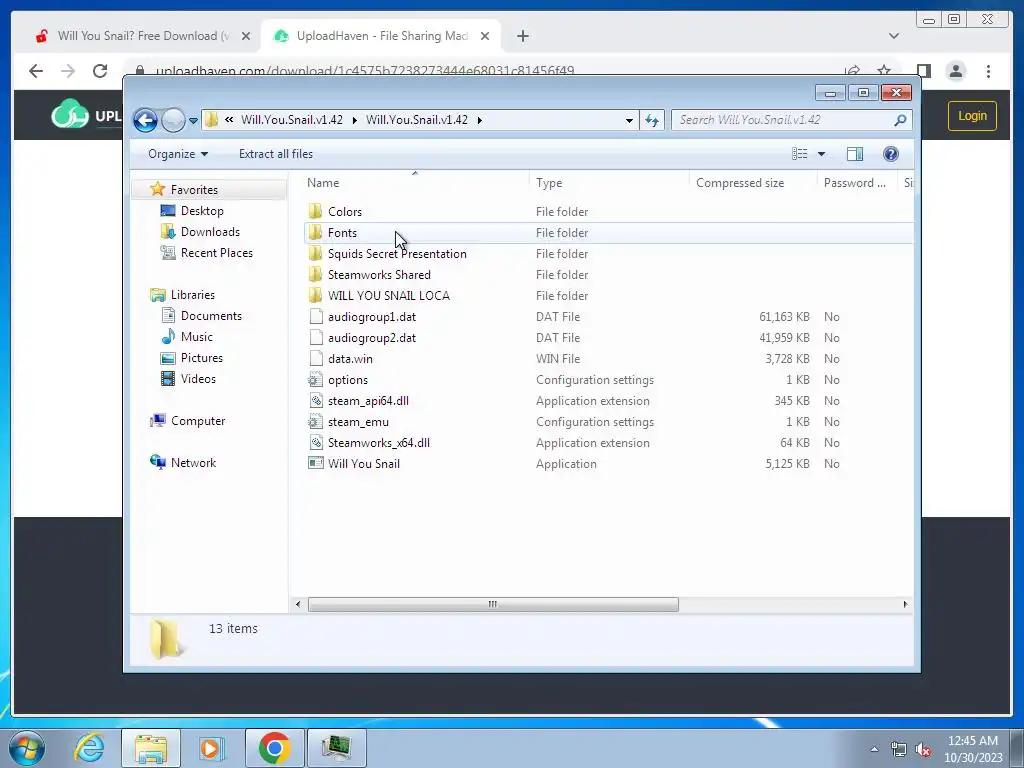1024x768 pixels.
Task: Click horizontal scrollbar thumb in file list
Action: 493,604
